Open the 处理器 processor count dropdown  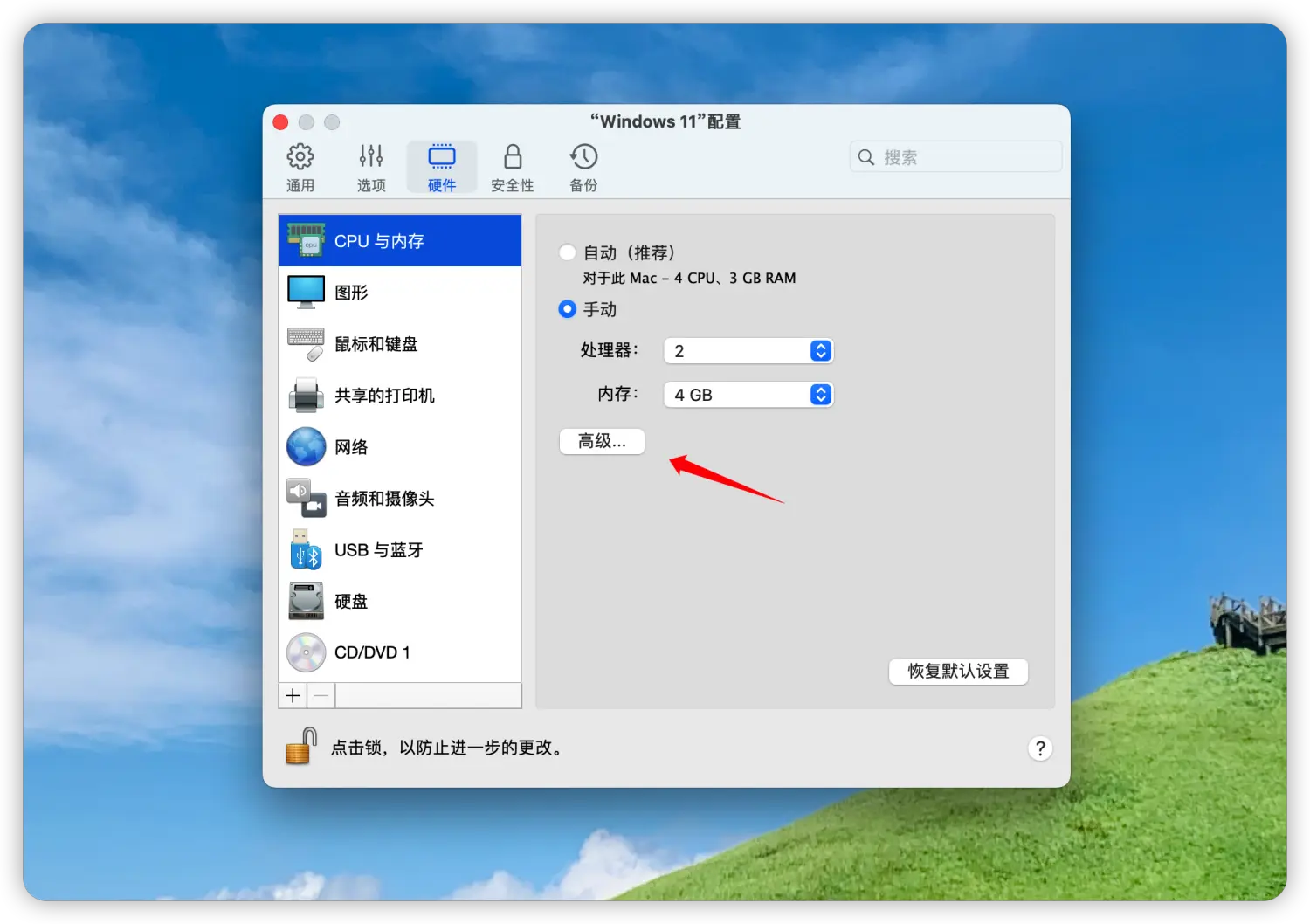coord(748,351)
